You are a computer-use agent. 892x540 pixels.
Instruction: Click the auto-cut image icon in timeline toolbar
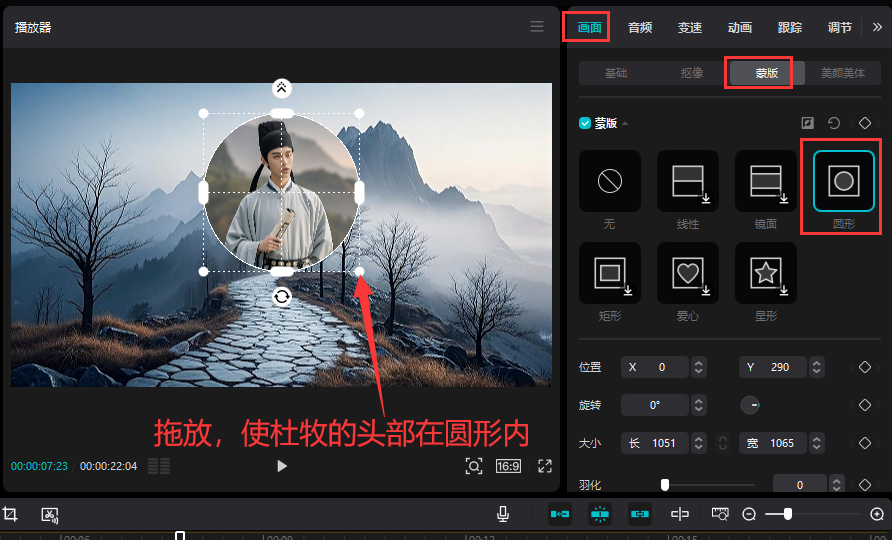(50, 514)
